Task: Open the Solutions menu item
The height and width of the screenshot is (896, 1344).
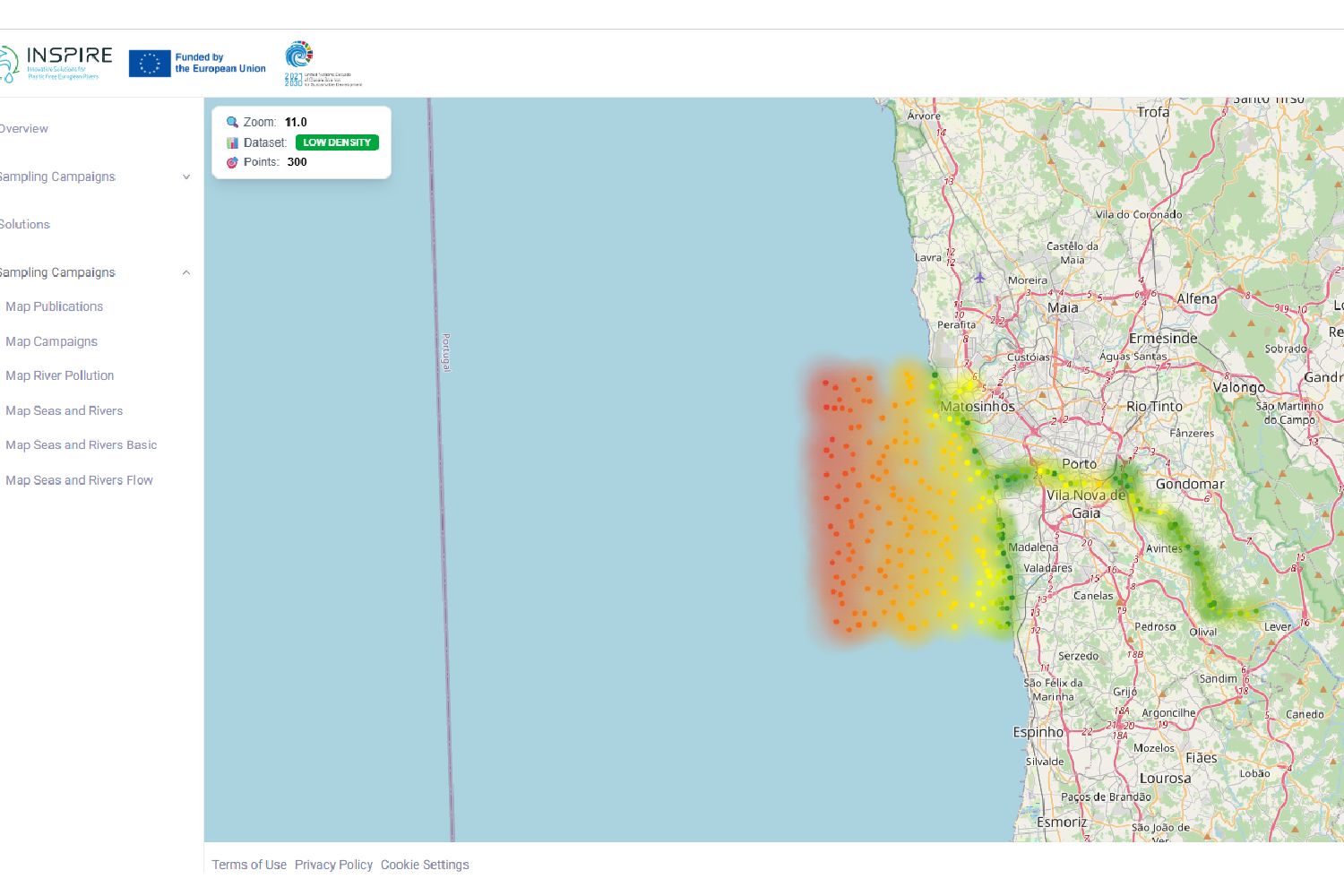Action: [25, 224]
